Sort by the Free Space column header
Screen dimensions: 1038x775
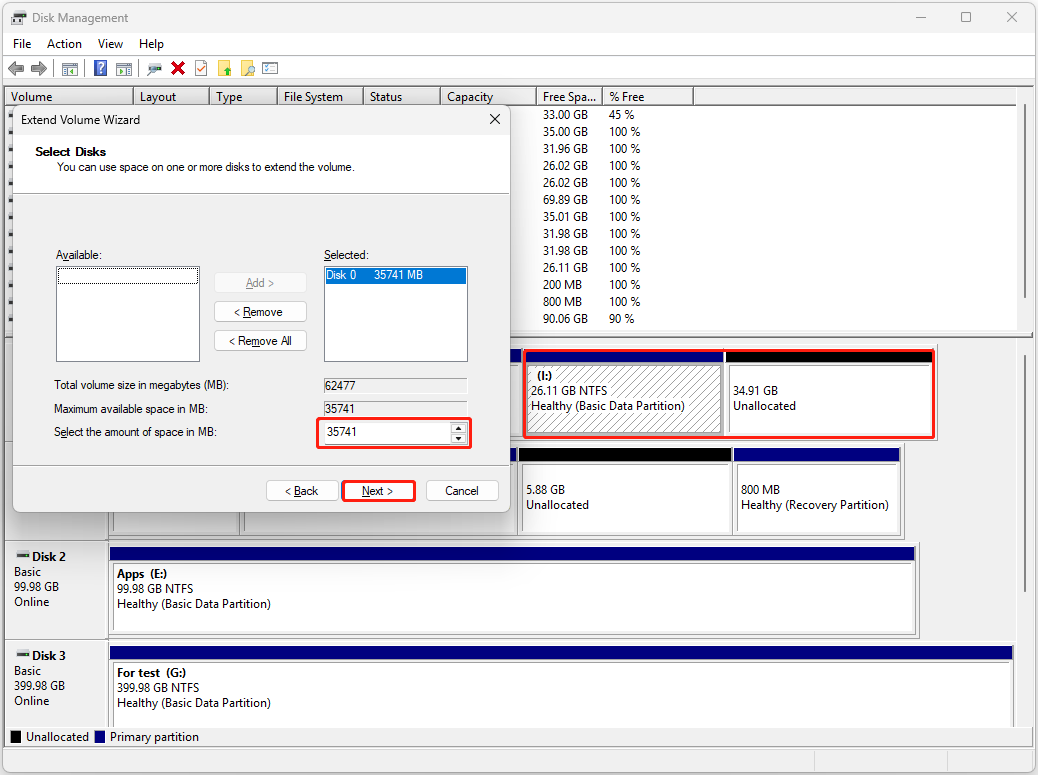click(569, 97)
